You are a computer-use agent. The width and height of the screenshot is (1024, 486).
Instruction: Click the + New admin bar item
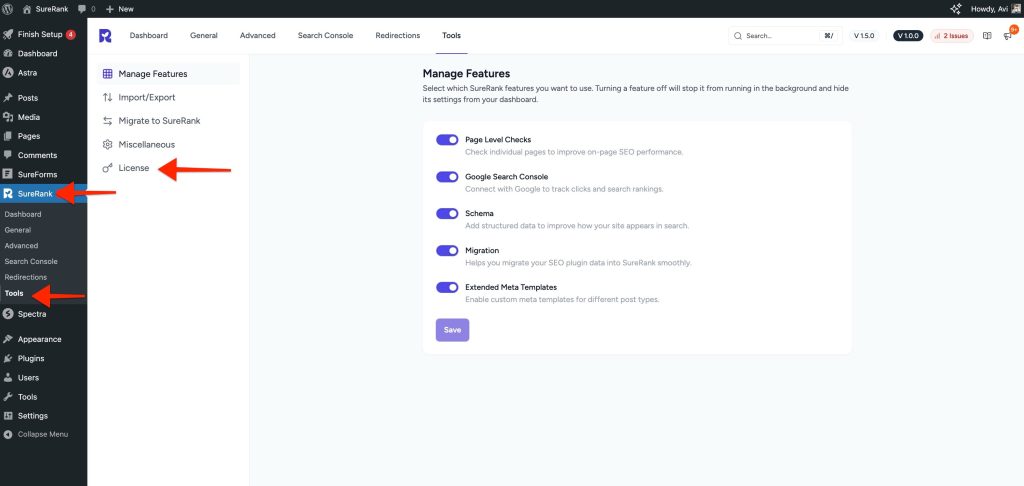pos(120,9)
